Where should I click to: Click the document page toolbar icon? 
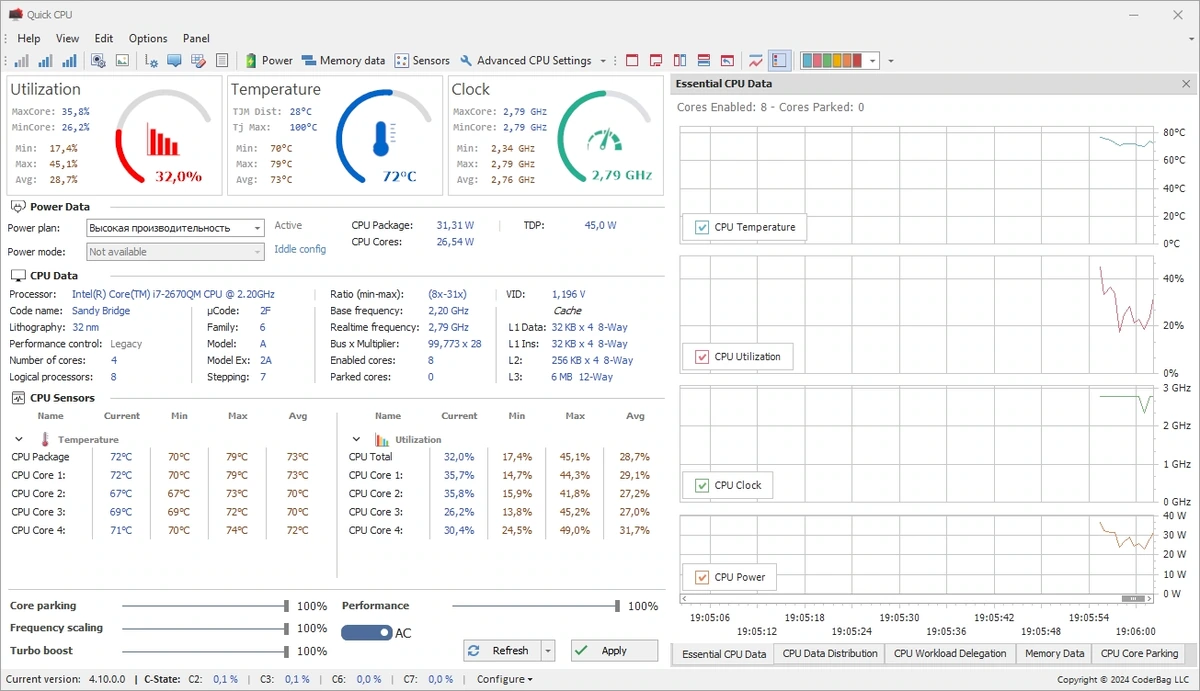[222, 61]
